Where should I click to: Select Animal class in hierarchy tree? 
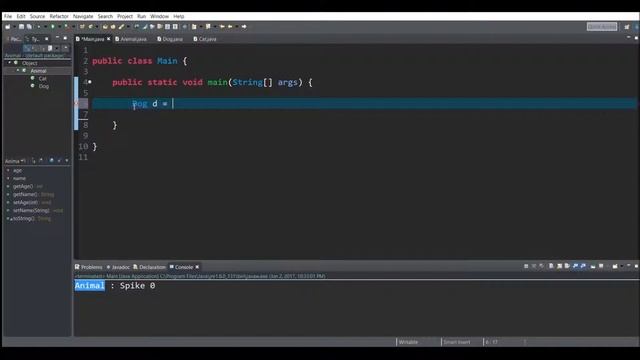[x=38, y=71]
